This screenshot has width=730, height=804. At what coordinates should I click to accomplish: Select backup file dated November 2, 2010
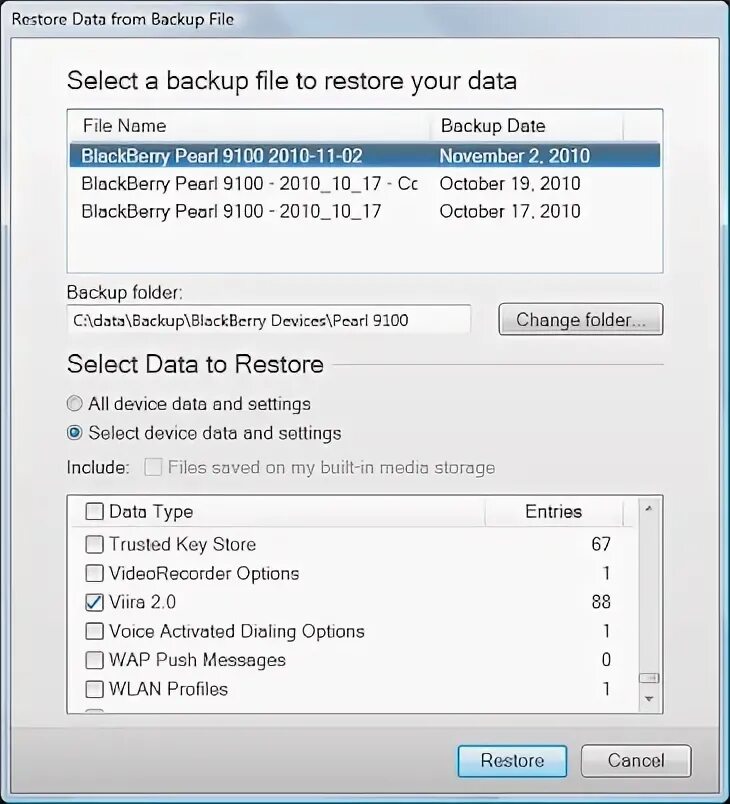(364, 155)
